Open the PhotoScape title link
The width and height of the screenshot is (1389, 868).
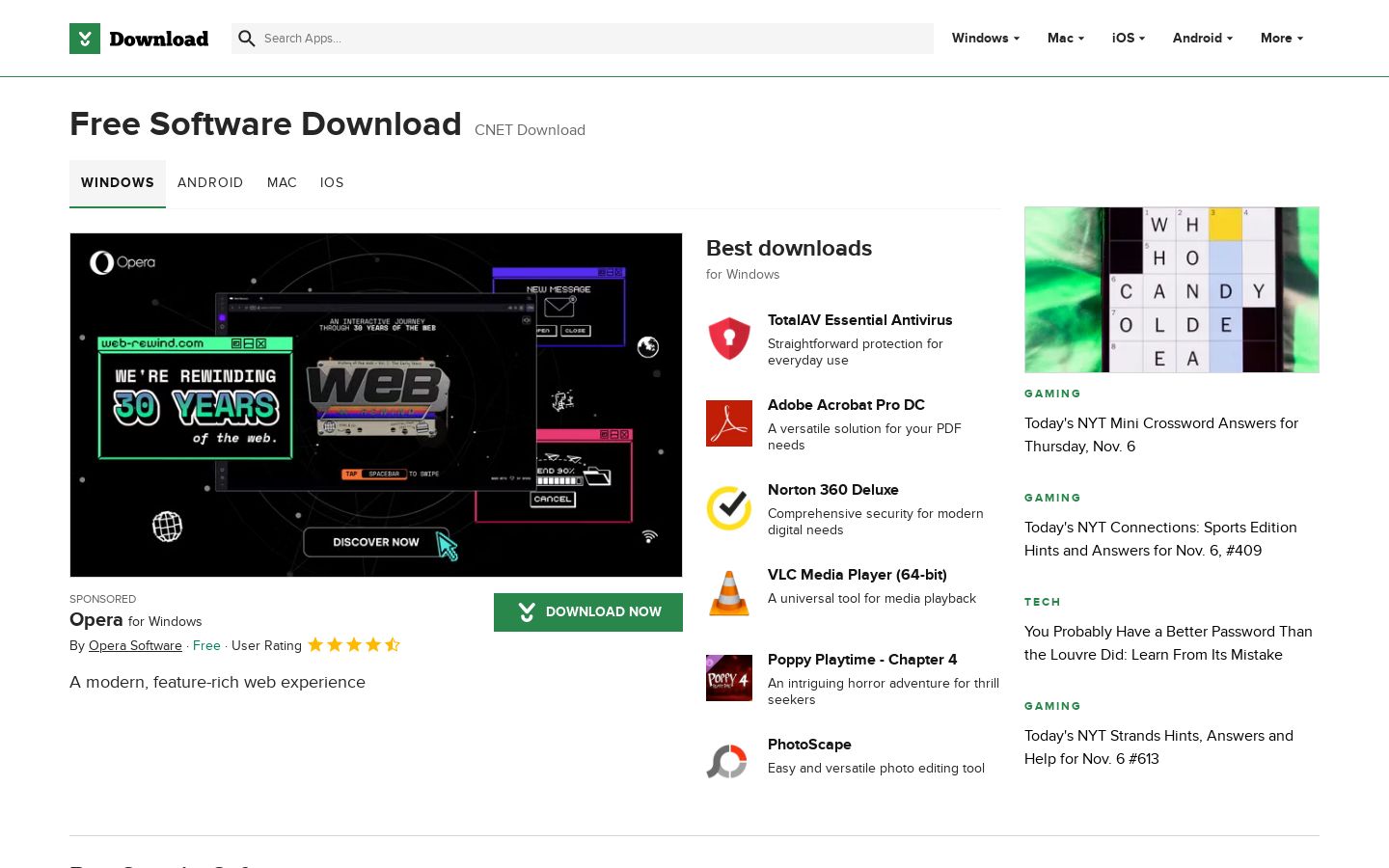[809, 745]
